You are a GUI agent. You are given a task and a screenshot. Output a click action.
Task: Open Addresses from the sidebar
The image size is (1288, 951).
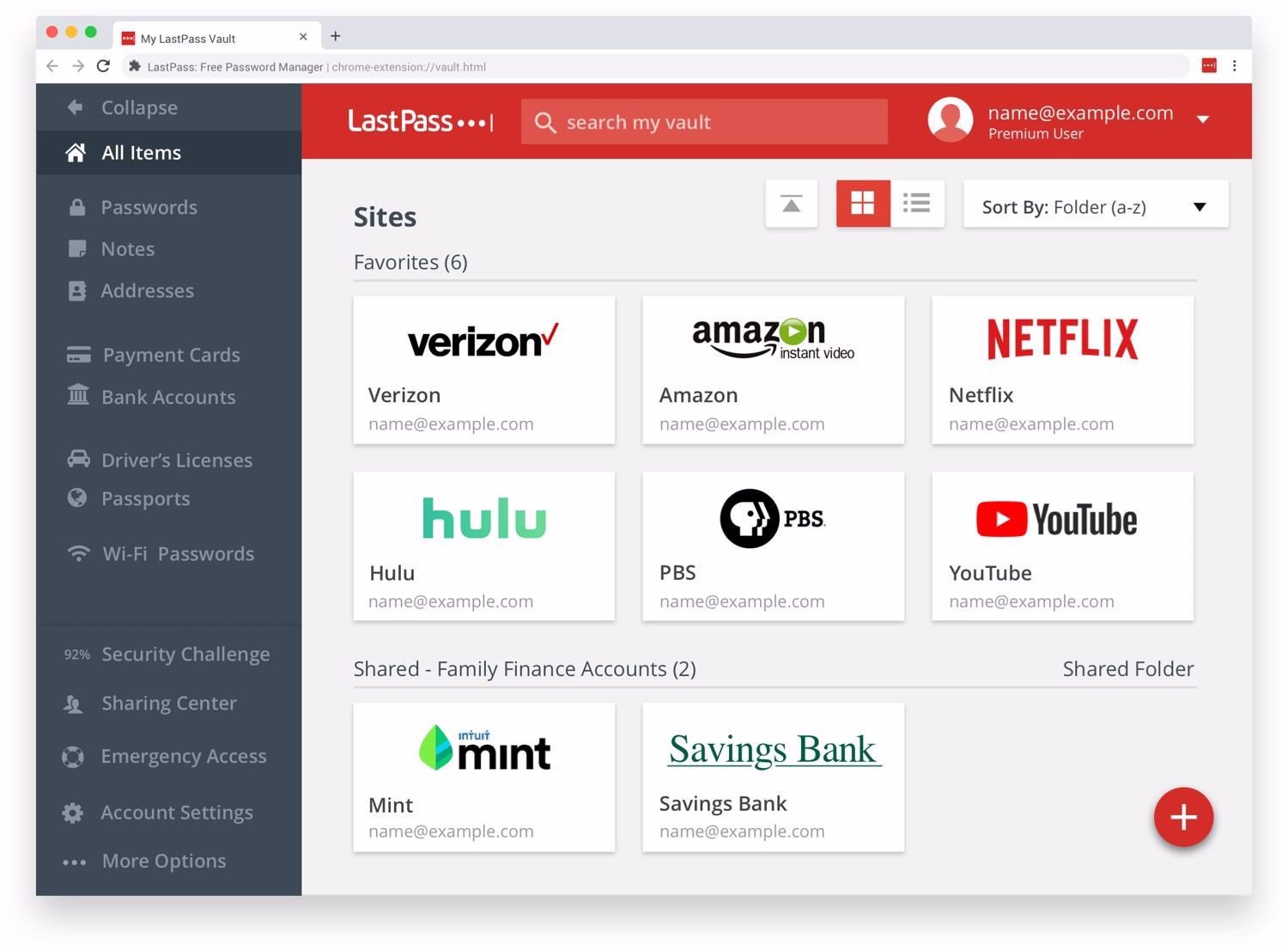point(147,290)
